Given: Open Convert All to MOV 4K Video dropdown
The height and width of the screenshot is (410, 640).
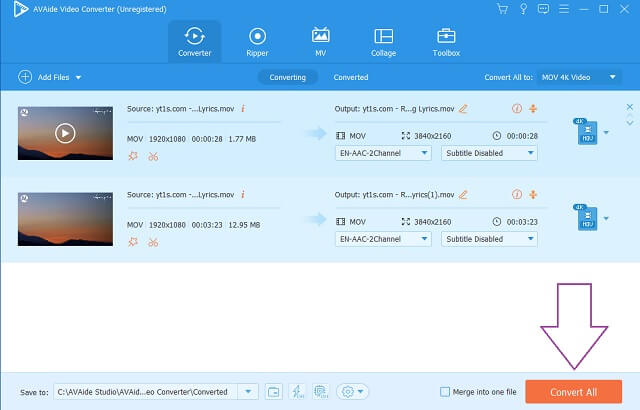Looking at the screenshot, I should pos(578,77).
